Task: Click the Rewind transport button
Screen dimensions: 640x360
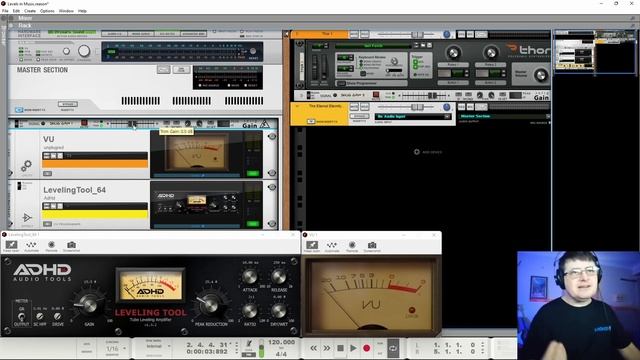Action: tap(313, 348)
